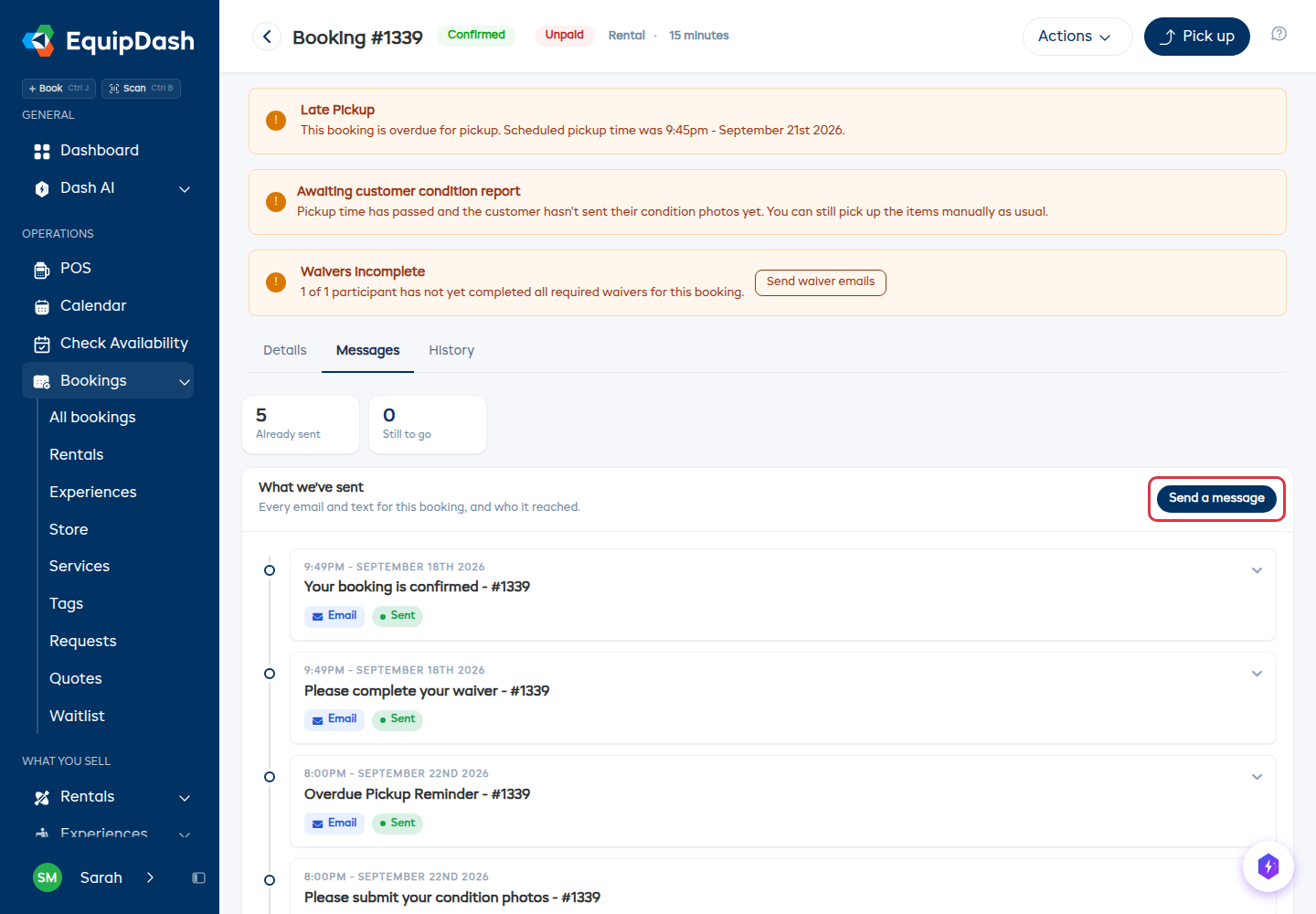This screenshot has width=1316, height=914.
Task: Go to Experiences under Bookings
Action: coord(93,492)
